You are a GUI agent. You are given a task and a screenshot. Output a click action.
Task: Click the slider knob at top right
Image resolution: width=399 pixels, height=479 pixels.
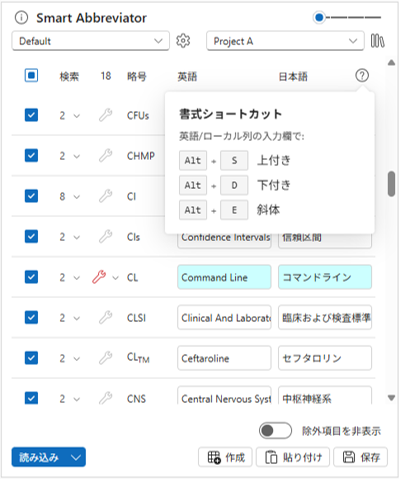[319, 17]
